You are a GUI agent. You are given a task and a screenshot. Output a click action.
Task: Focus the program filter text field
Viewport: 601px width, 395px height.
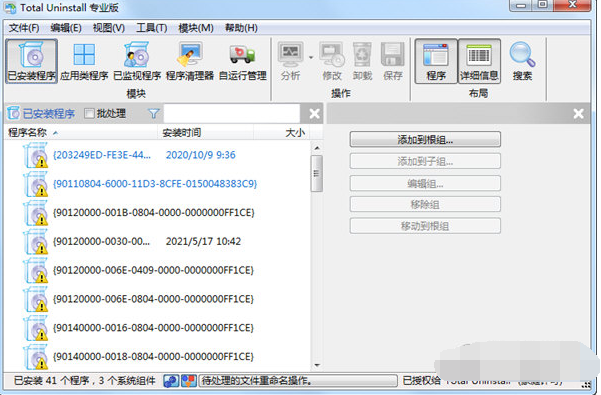click(232, 113)
